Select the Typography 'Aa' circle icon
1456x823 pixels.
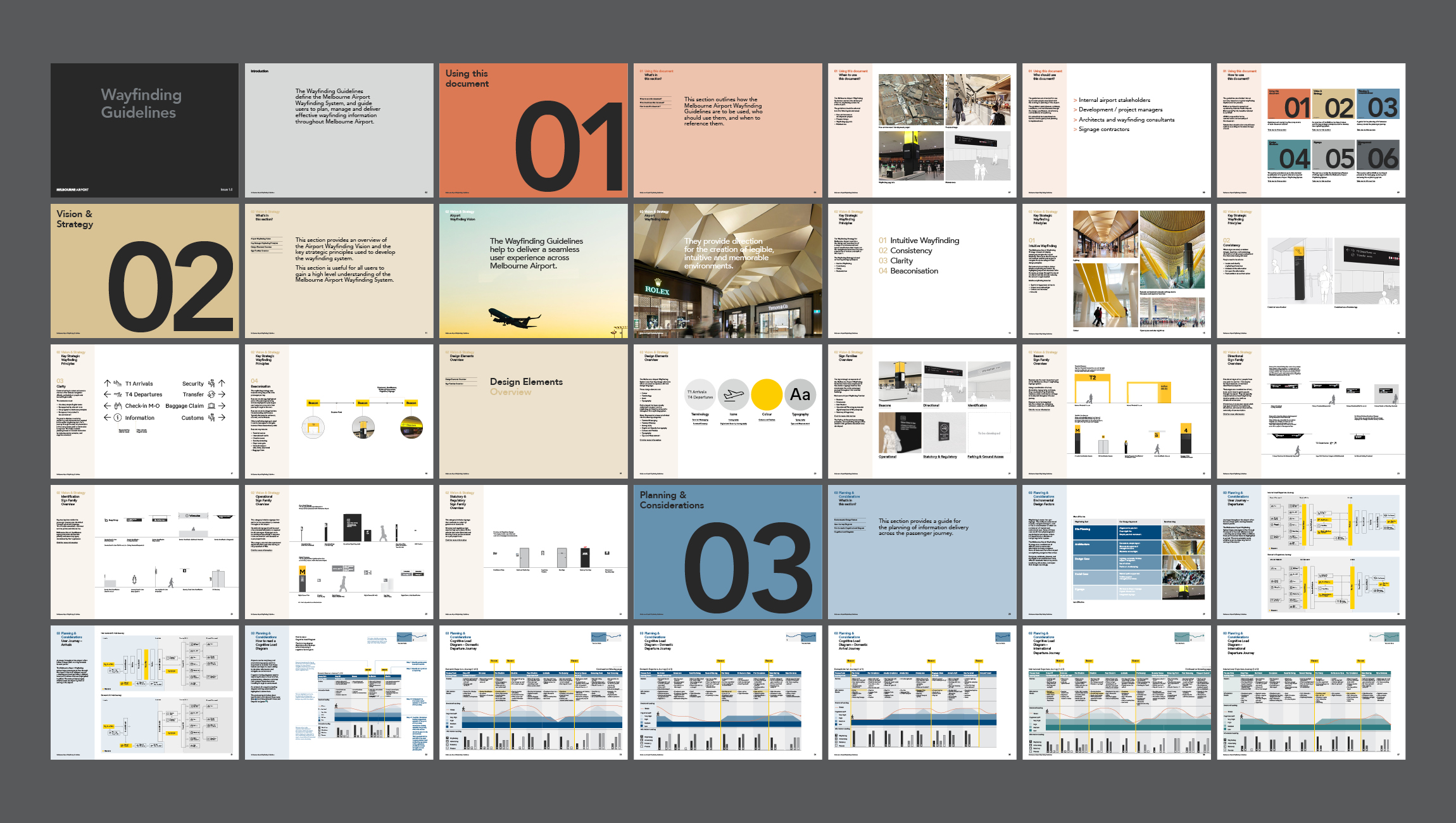point(802,396)
